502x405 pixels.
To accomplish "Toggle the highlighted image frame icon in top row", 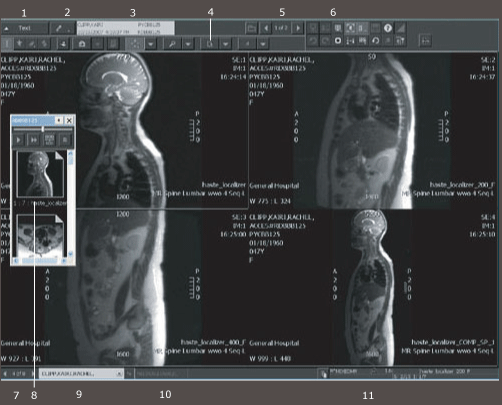I will coord(350,28).
